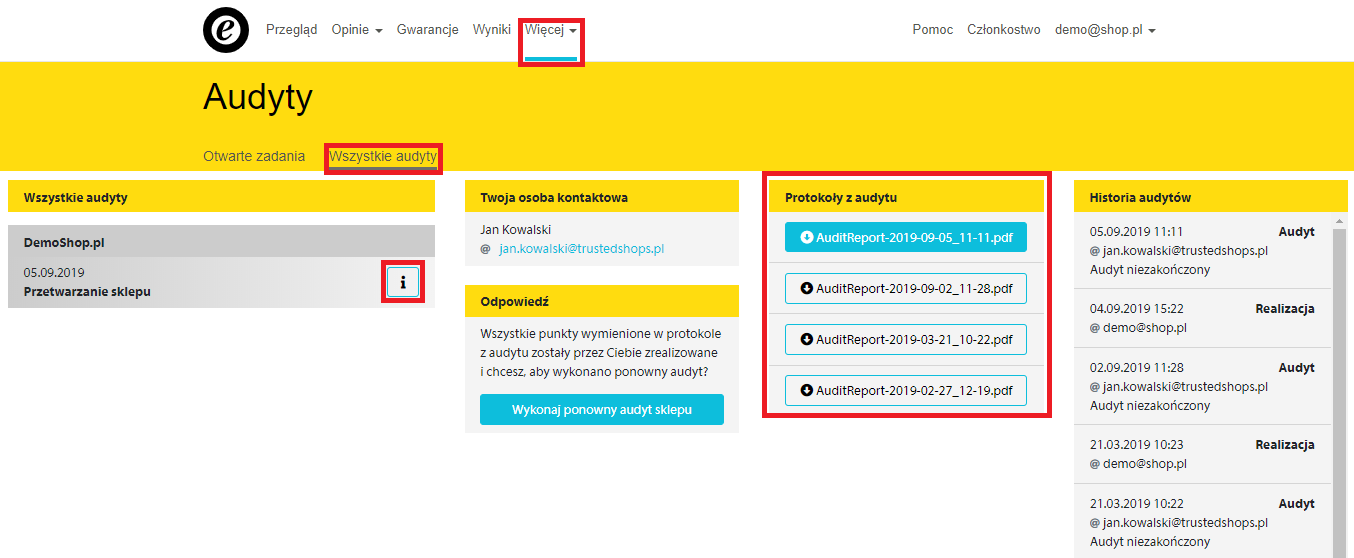Select the DemoShop.pl audit header row

click(x=221, y=241)
